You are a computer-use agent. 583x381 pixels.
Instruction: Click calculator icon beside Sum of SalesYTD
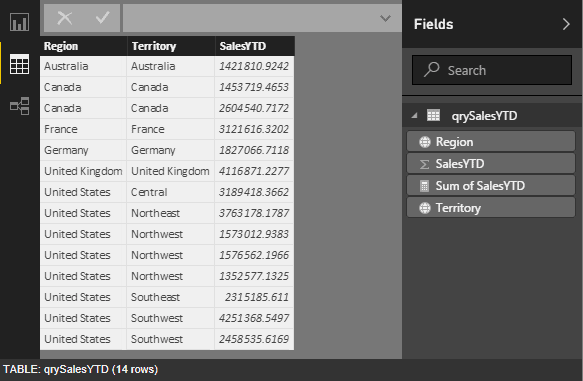tap(424, 186)
